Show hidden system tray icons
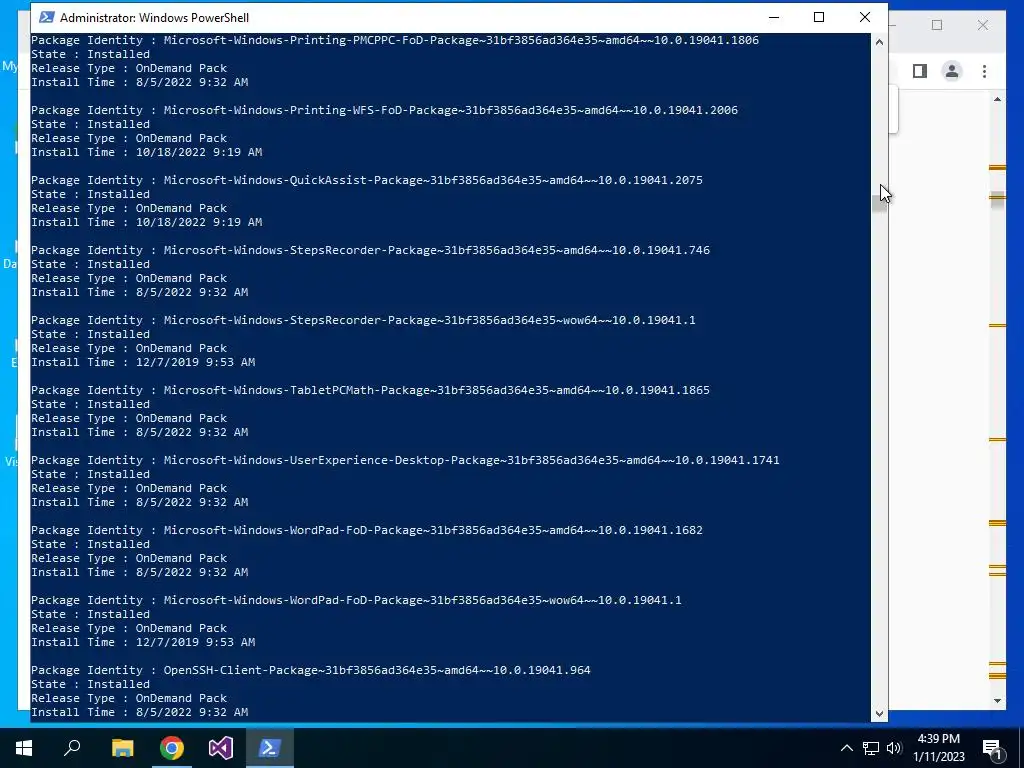This screenshot has width=1024, height=768. pyautogui.click(x=846, y=748)
